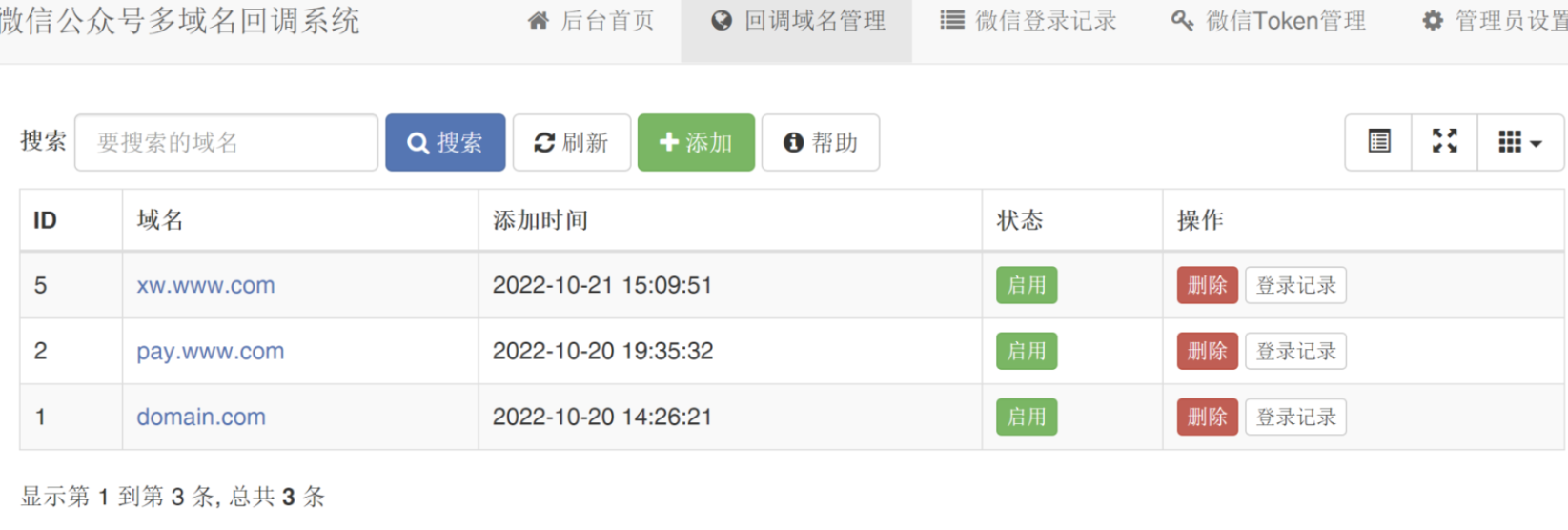Image resolution: width=1568 pixels, height=530 pixels.
Task: Click the fullscreen expand icon
Action: pos(1444,142)
